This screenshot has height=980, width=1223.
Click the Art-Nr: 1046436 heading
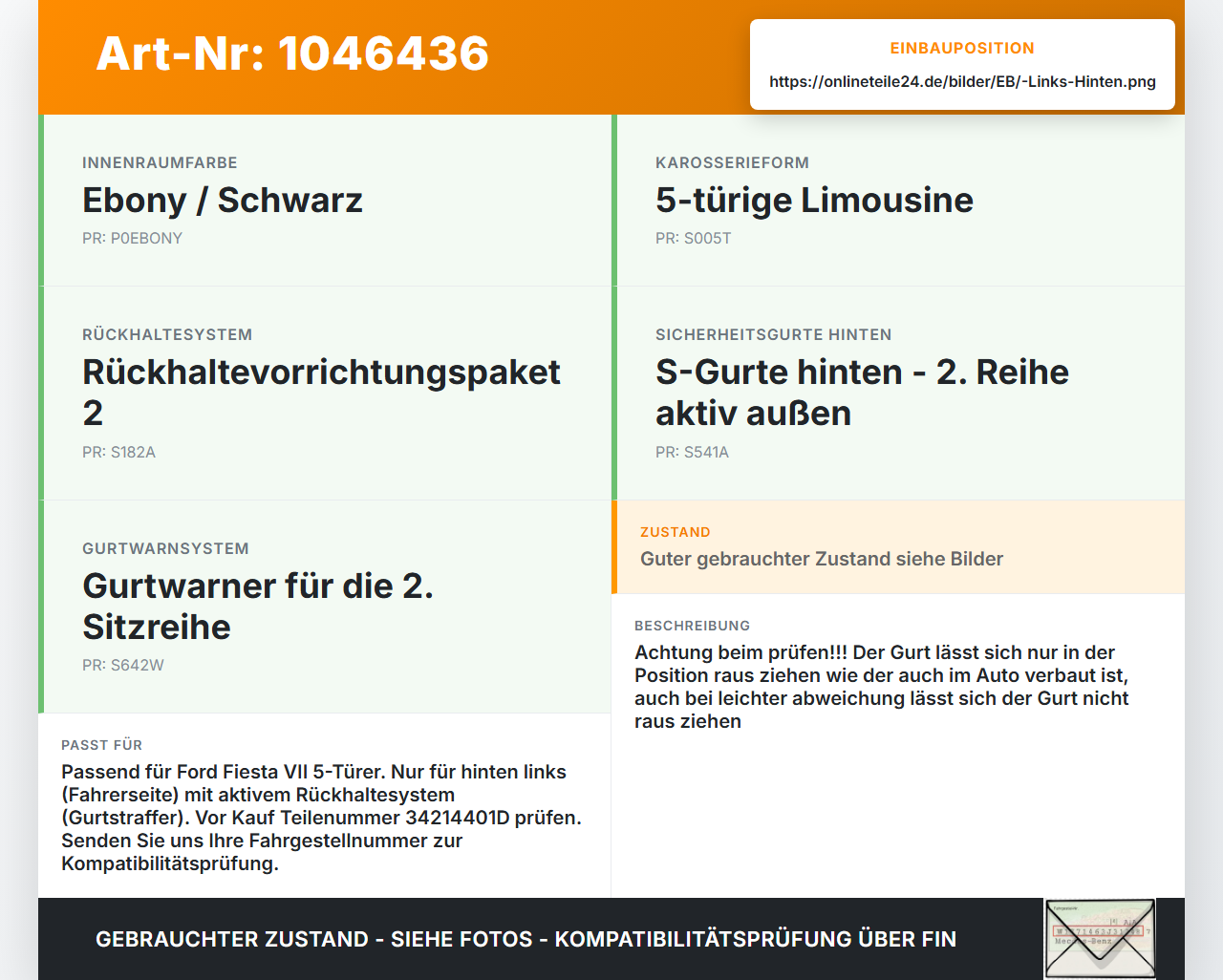click(292, 53)
